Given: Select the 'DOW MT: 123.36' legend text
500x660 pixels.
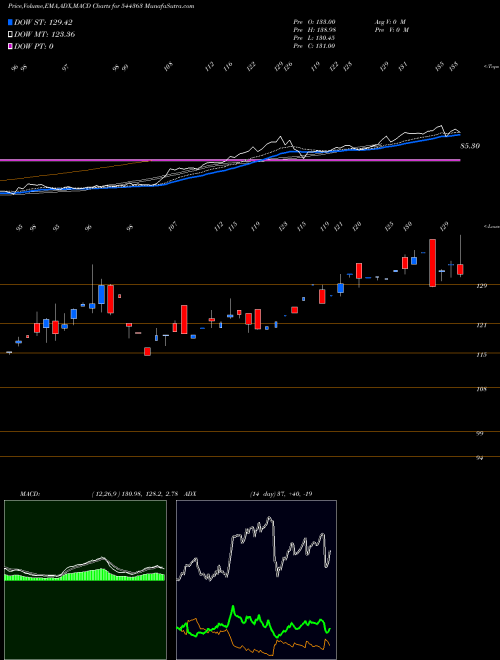Looking at the screenshot, I should (45, 35).
